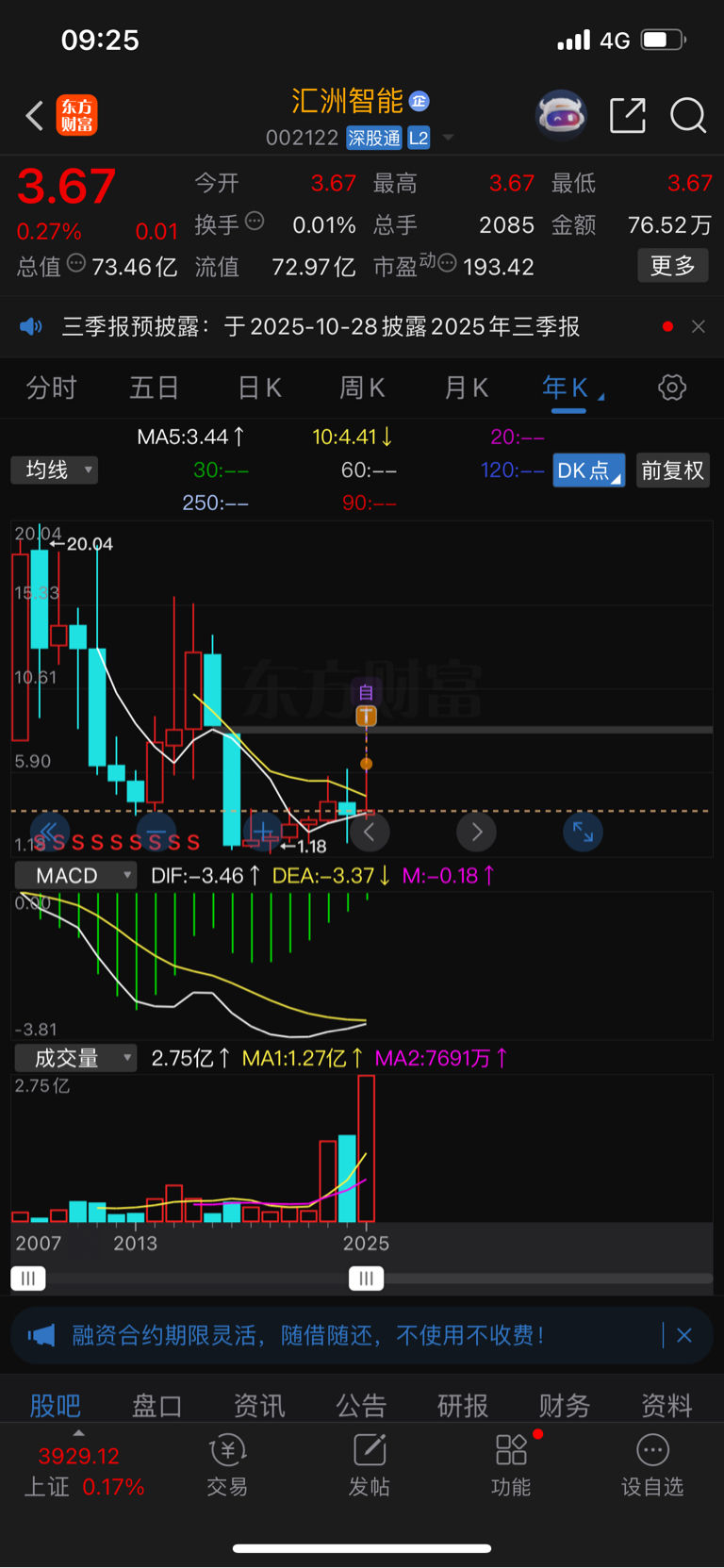This screenshot has height=1568, width=724.
Task: Expand chart to fullscreen landscape
Action: pos(584,832)
